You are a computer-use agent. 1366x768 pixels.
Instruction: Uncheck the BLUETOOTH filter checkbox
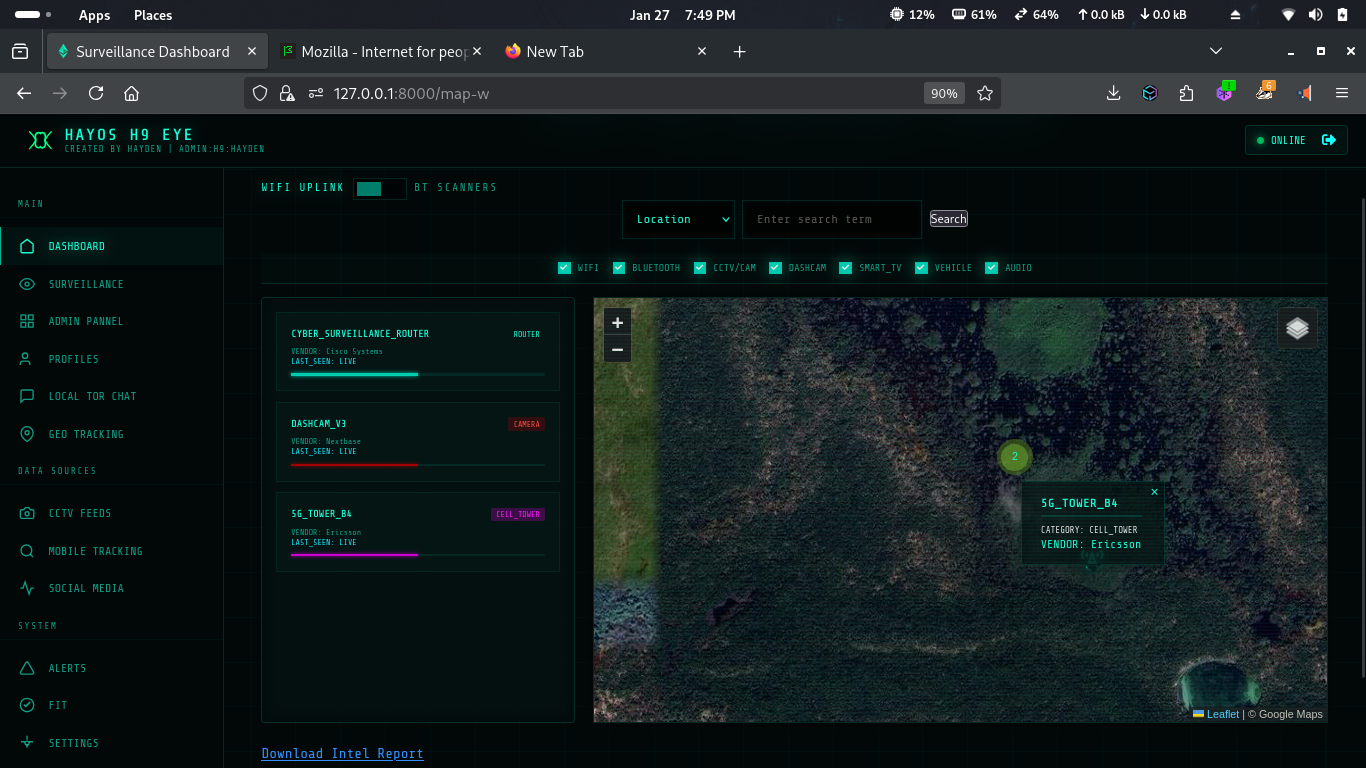[619, 268]
